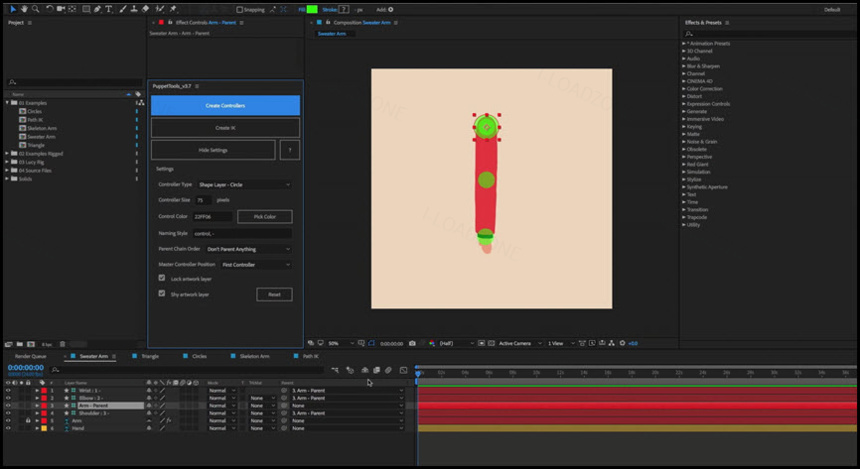The height and width of the screenshot is (469, 860).
Task: Open viewer magnification 50% dropdown
Action: pyautogui.click(x=341, y=343)
